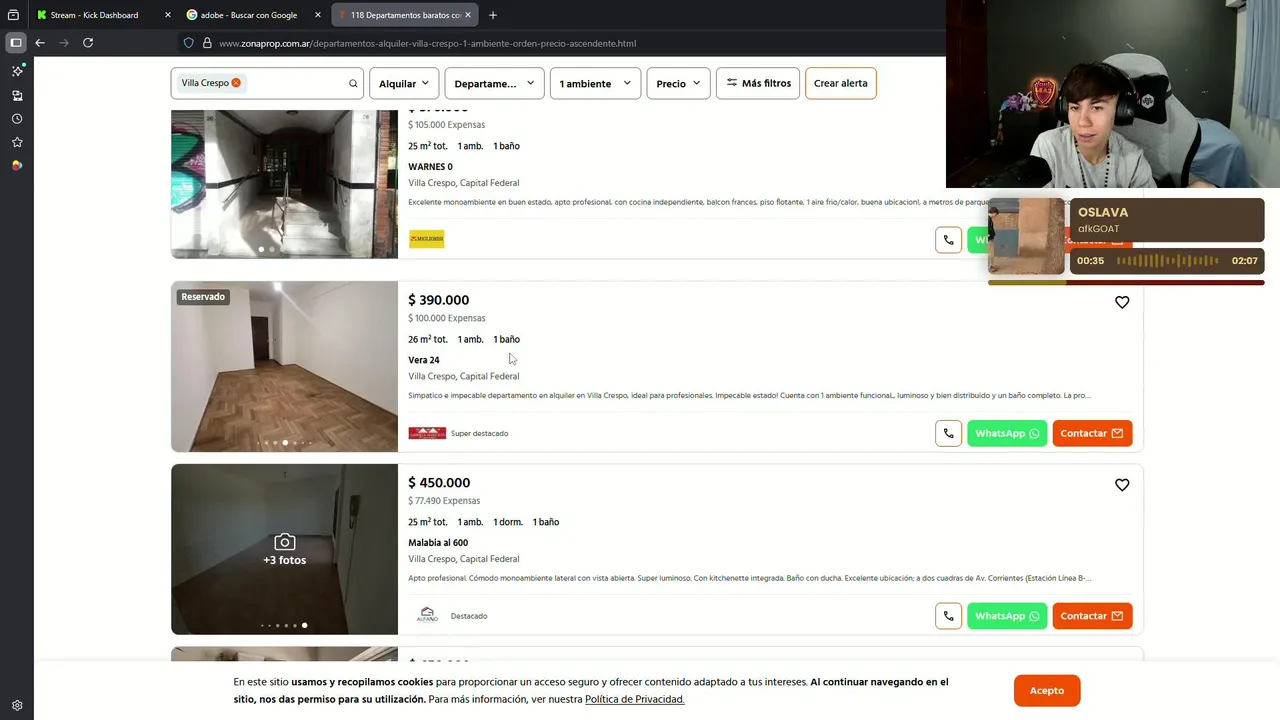
Task: Close the 118 Departamentos tab
Action: 468,15
